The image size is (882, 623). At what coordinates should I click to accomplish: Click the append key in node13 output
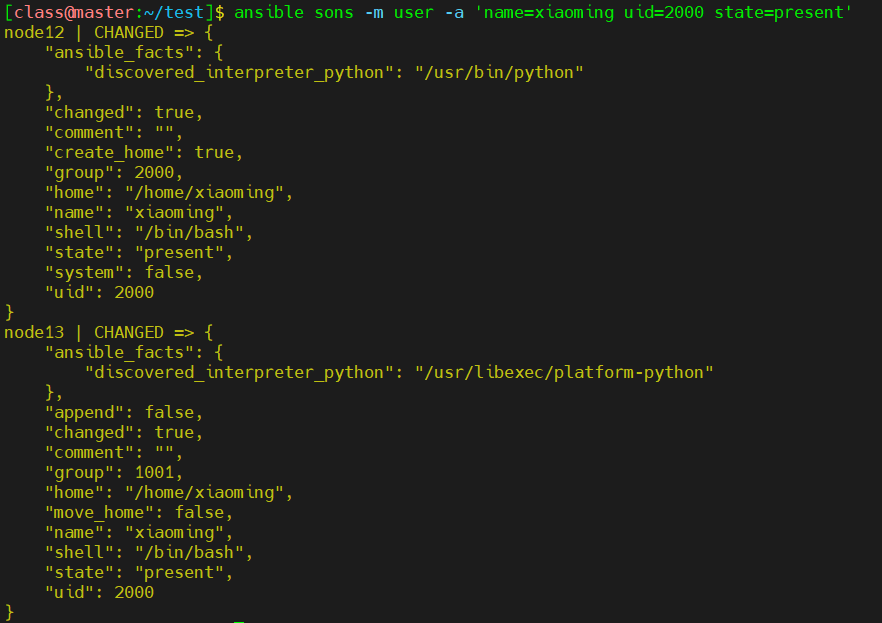tap(84, 412)
